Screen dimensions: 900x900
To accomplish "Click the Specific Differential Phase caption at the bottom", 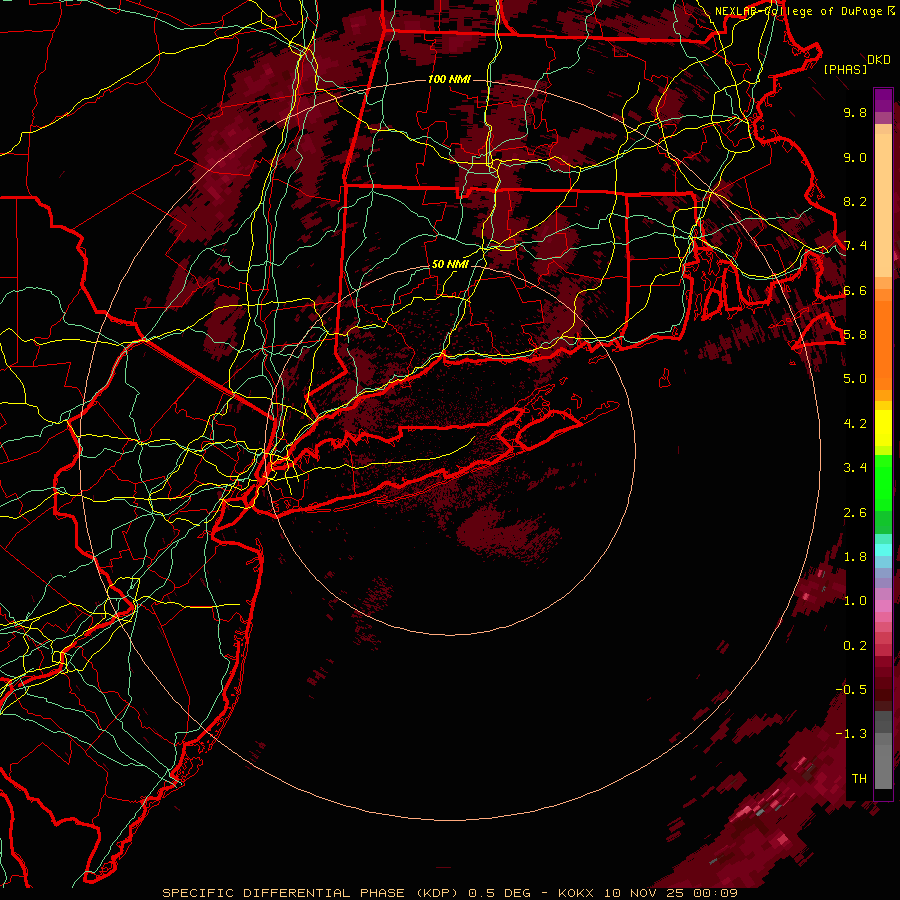I will point(449,893).
